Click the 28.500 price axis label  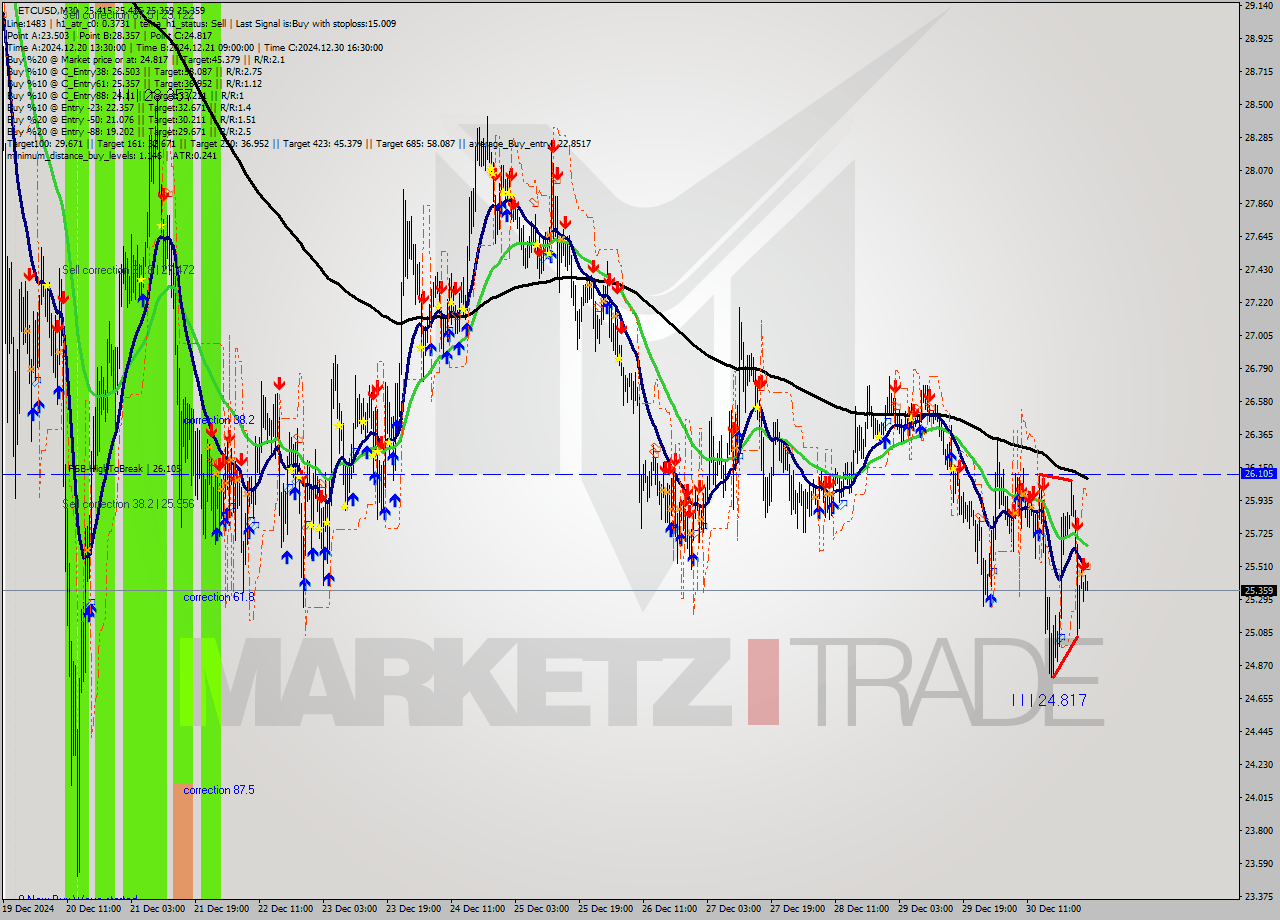pyautogui.click(x=1259, y=104)
